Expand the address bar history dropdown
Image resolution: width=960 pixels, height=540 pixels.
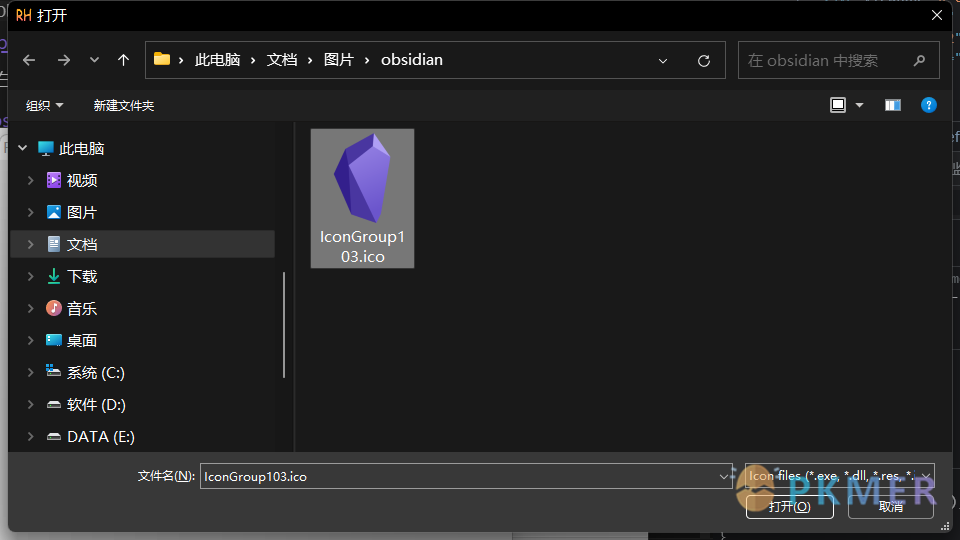pyautogui.click(x=662, y=61)
